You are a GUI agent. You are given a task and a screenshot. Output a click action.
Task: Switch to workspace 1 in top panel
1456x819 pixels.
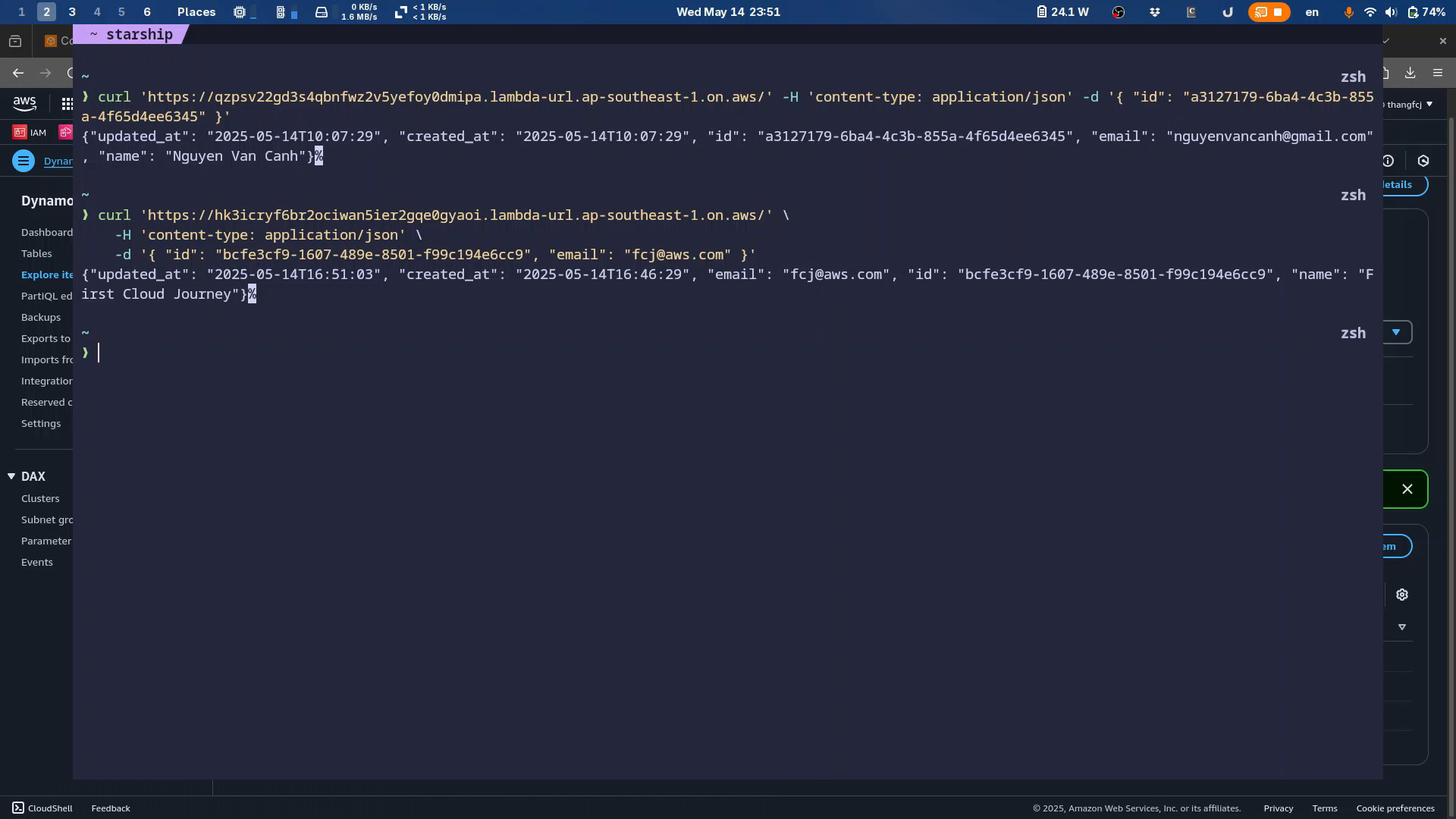coord(21,12)
